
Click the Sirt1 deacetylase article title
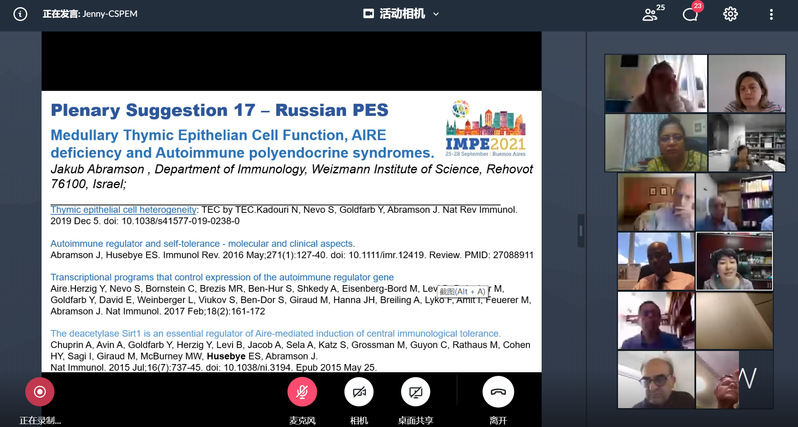pos(275,333)
